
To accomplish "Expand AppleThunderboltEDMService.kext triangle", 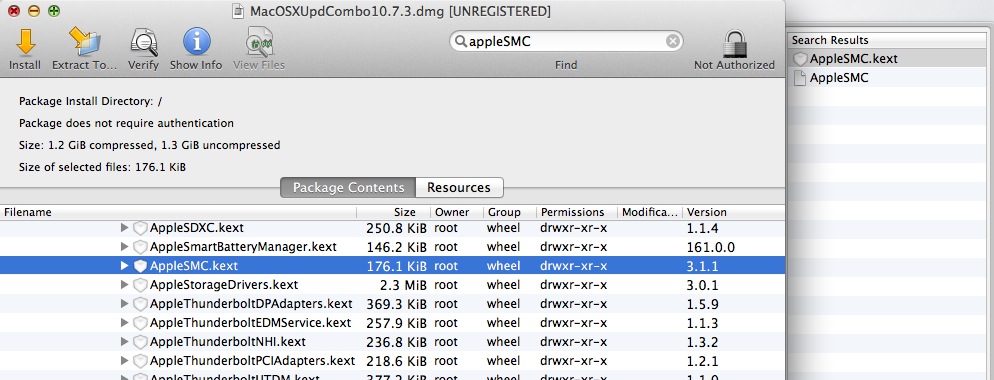I will (124, 323).
